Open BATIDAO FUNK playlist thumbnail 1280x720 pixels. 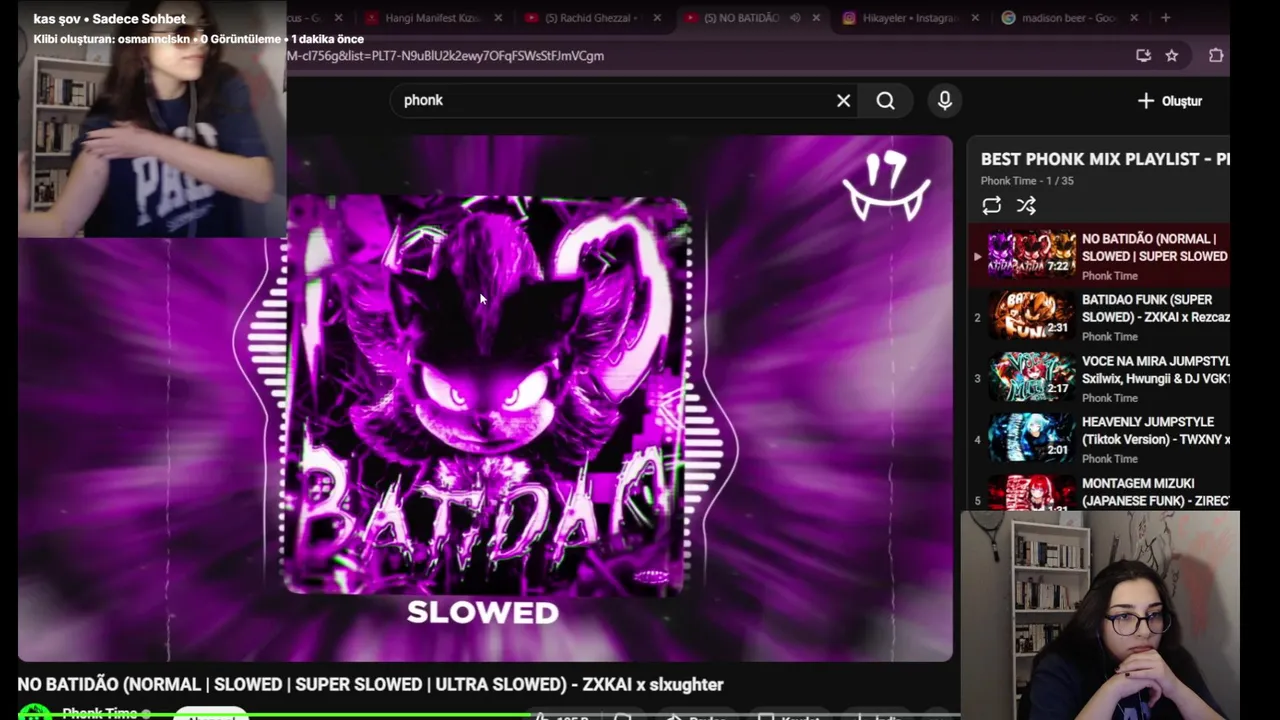(1031, 315)
